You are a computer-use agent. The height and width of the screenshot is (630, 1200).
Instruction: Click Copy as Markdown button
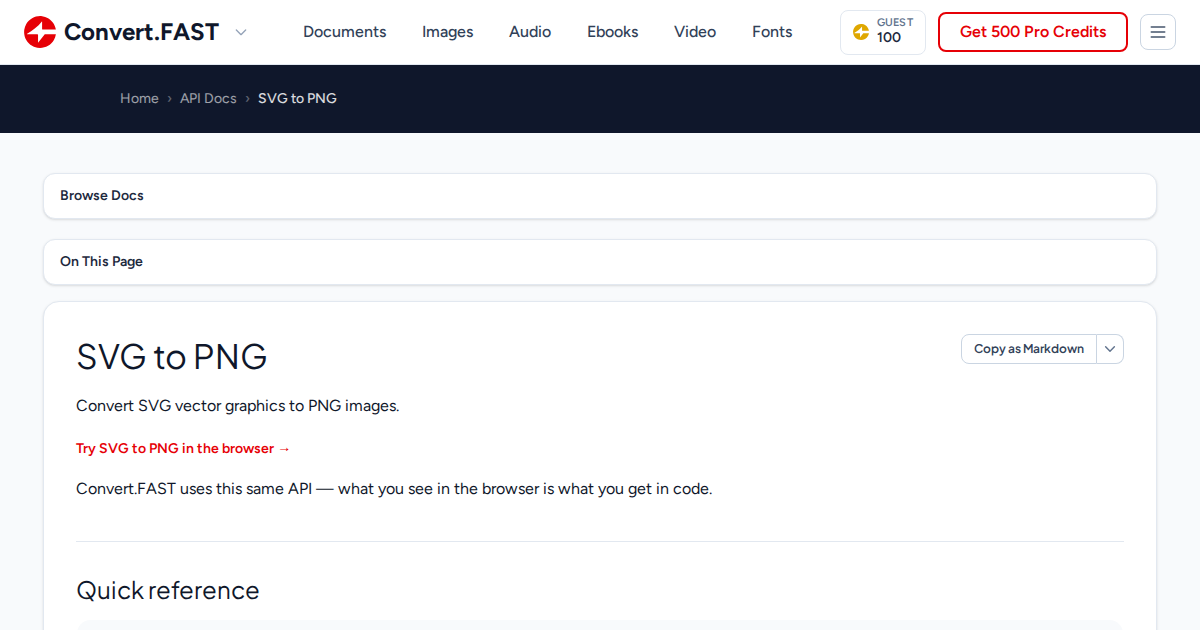click(x=1029, y=349)
